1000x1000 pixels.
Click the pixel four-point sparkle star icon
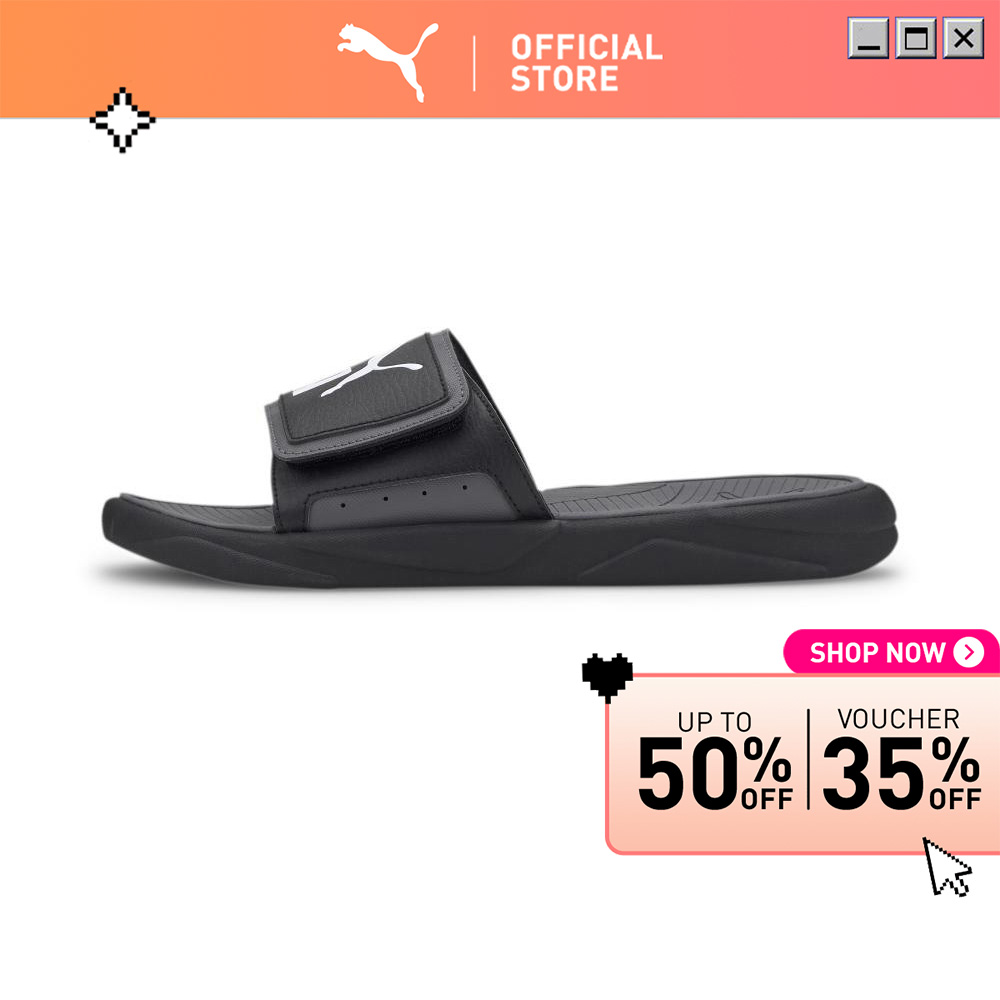122,120
